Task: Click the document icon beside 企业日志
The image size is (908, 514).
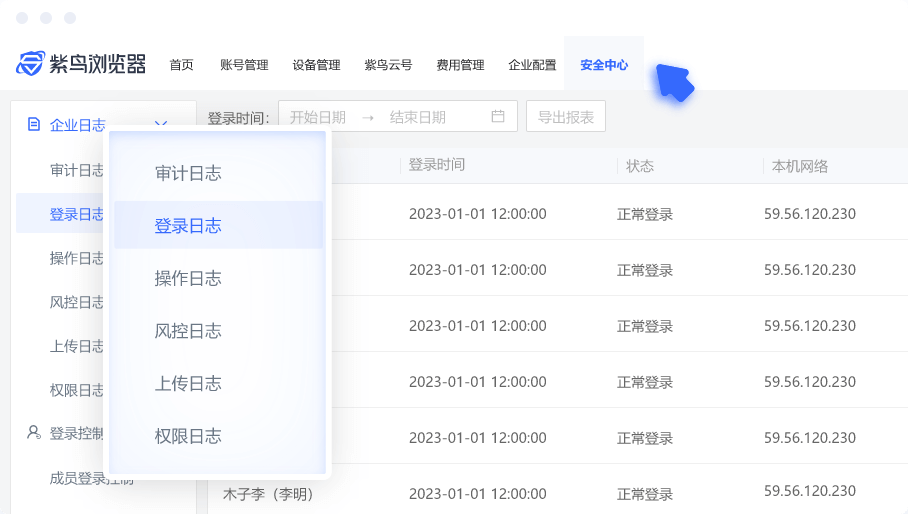Action: coord(34,125)
